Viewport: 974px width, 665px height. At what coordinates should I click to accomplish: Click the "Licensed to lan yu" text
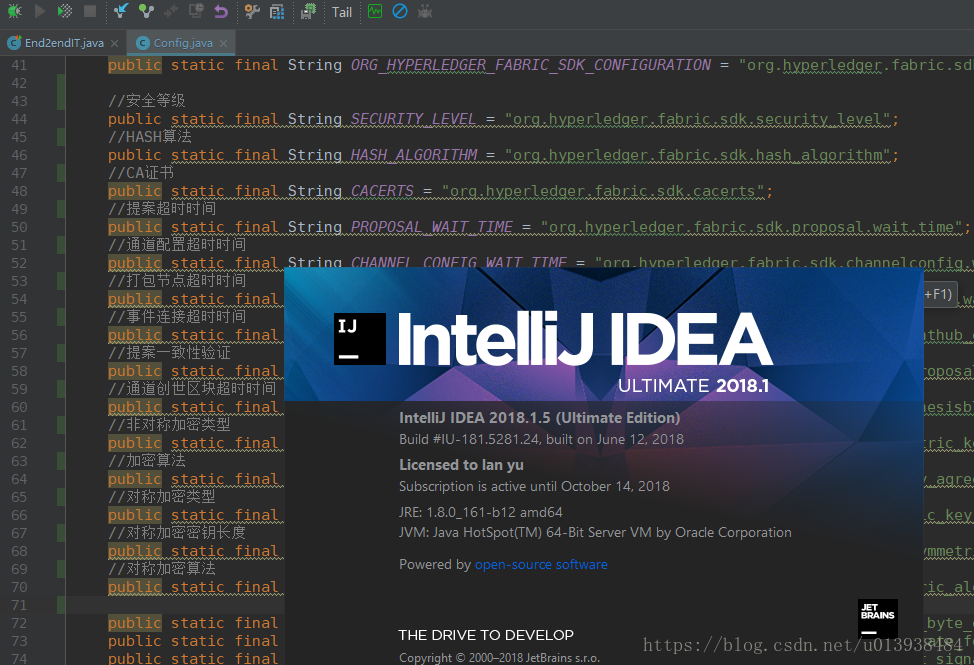coord(461,465)
